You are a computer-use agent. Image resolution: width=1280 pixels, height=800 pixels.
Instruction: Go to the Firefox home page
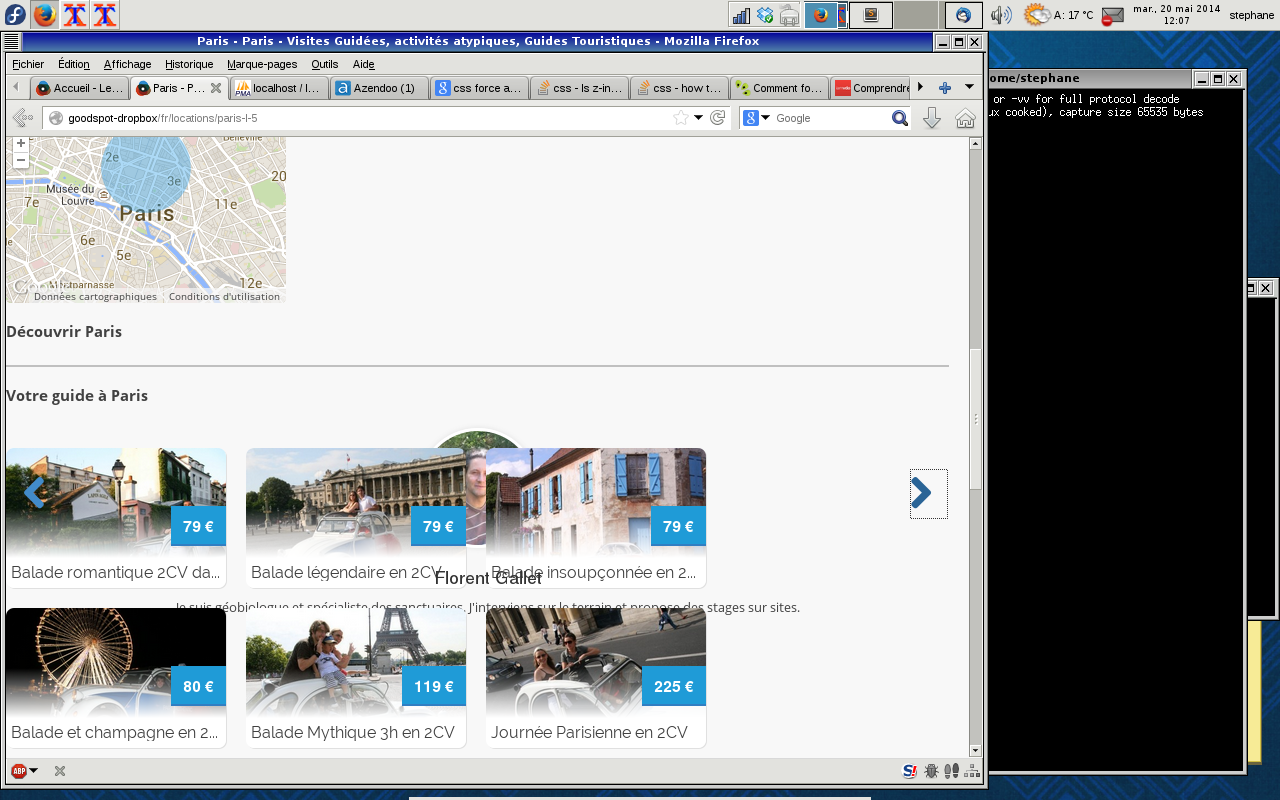coord(965,118)
